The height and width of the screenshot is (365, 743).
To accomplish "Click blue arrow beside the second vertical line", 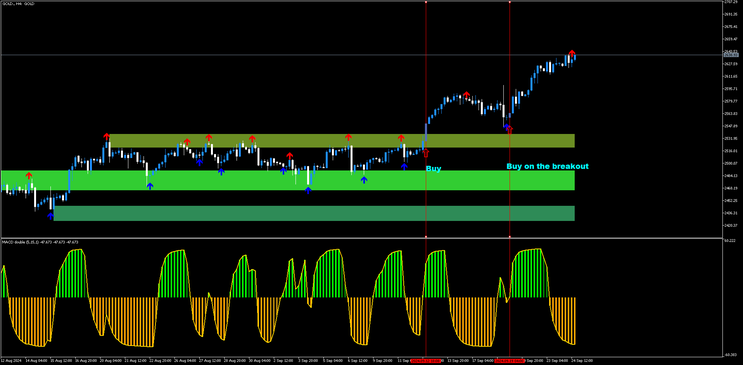I will [506, 127].
